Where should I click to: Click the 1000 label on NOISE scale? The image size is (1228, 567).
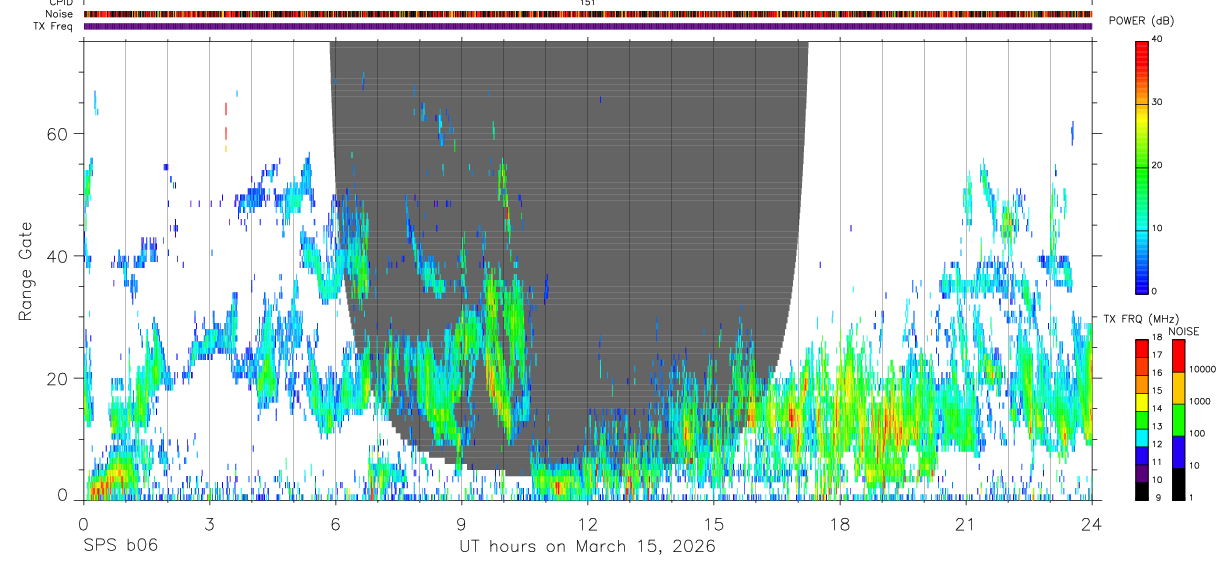1200,401
